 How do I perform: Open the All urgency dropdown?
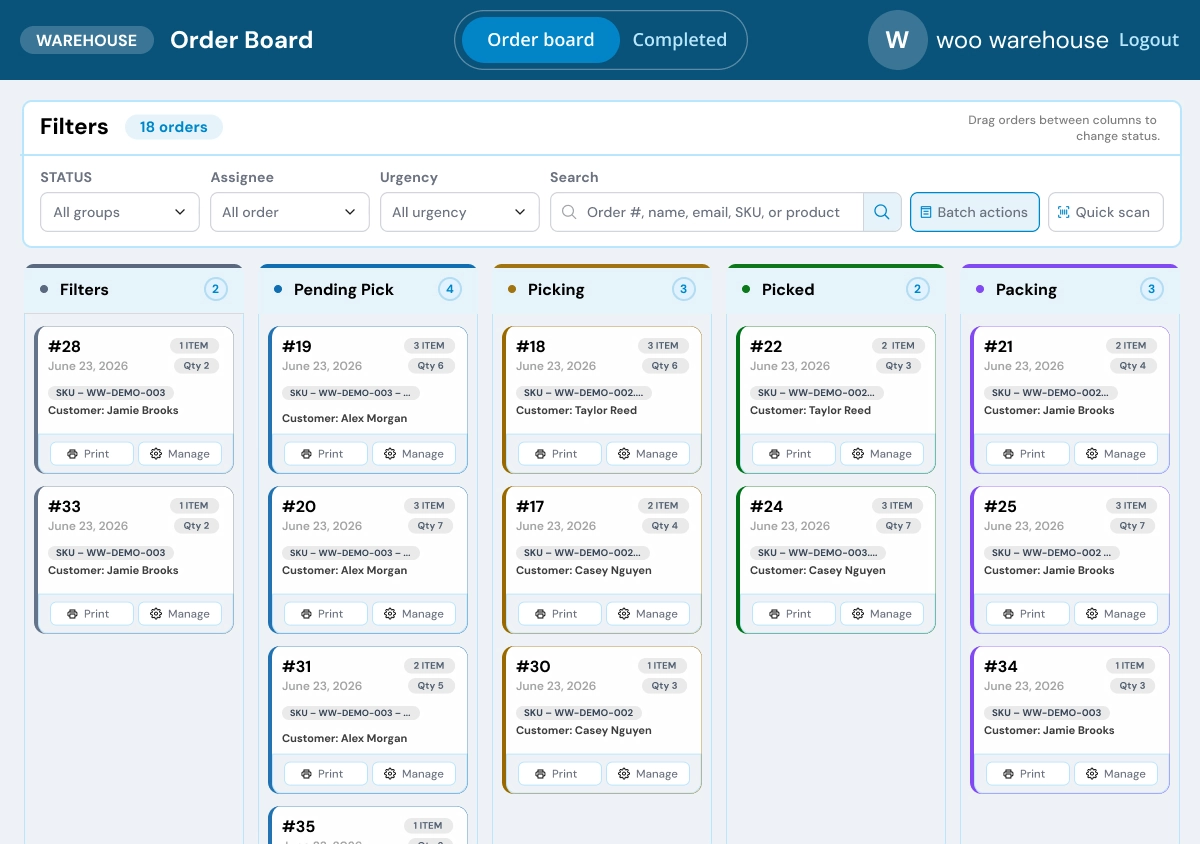point(460,212)
